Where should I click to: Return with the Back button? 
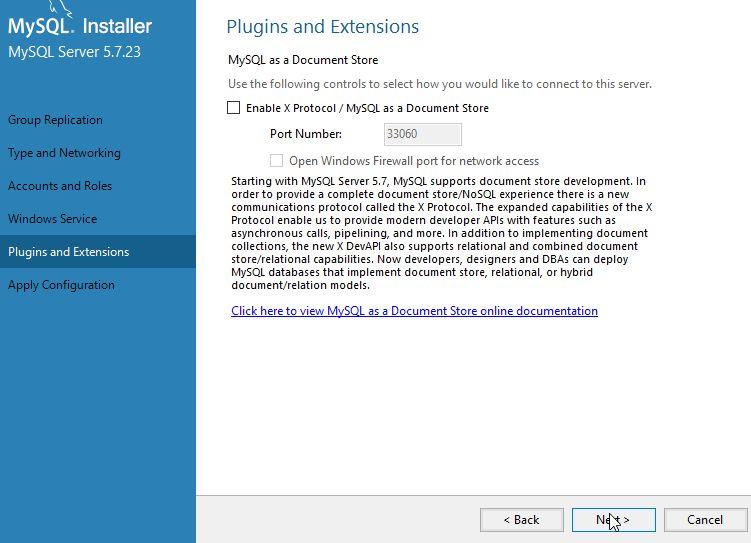coord(522,520)
